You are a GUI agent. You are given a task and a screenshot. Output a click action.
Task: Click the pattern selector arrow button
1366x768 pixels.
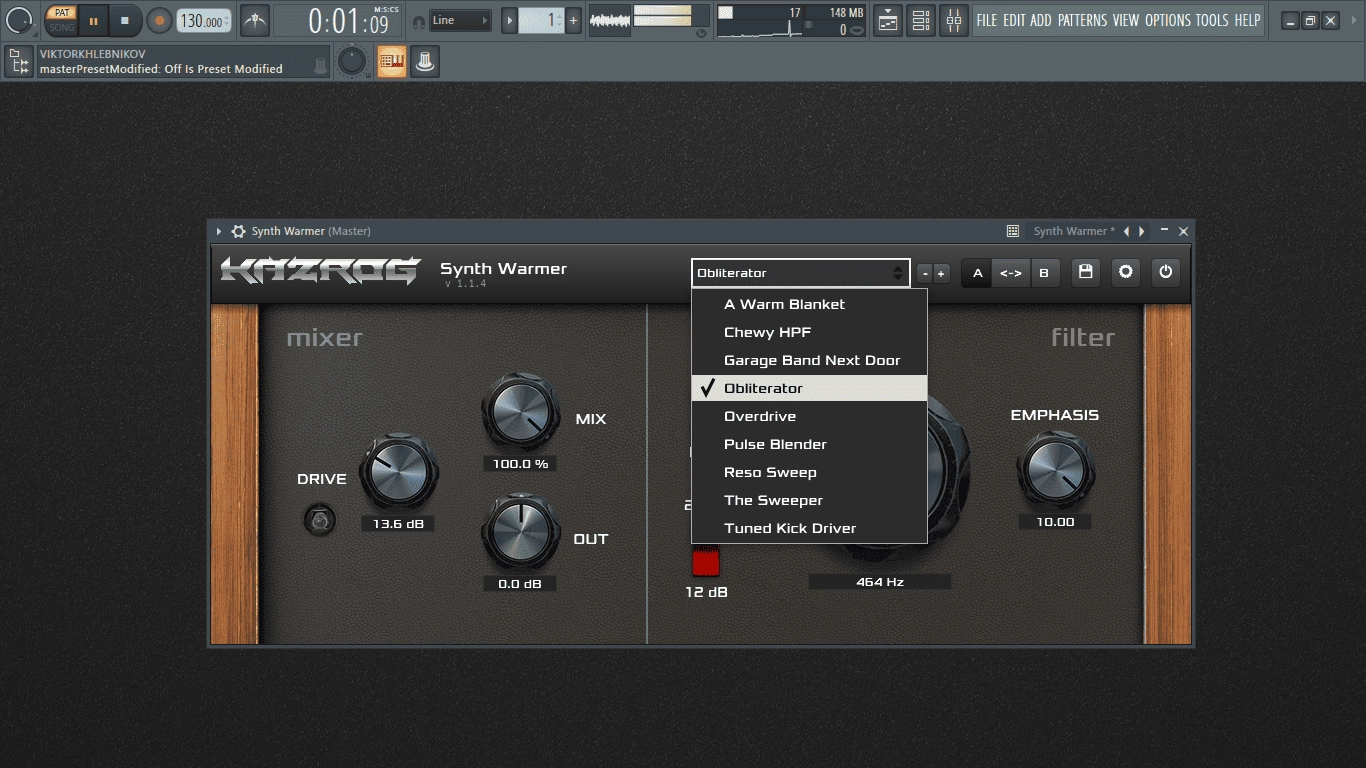click(x=510, y=20)
